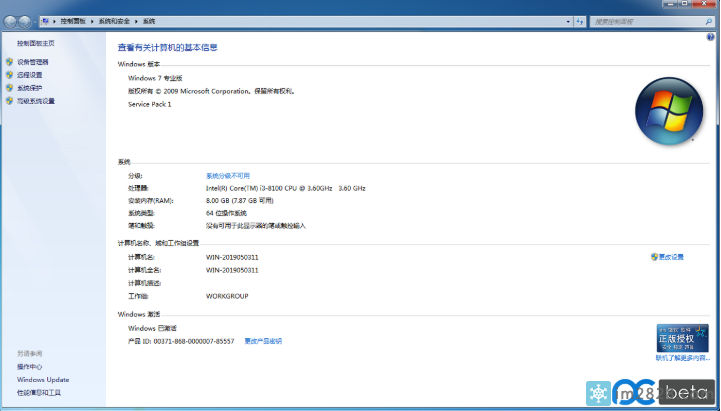The image size is (721, 411).
Task: Click the genuine Microsoft software badge (正版授权)
Action: coord(682,338)
